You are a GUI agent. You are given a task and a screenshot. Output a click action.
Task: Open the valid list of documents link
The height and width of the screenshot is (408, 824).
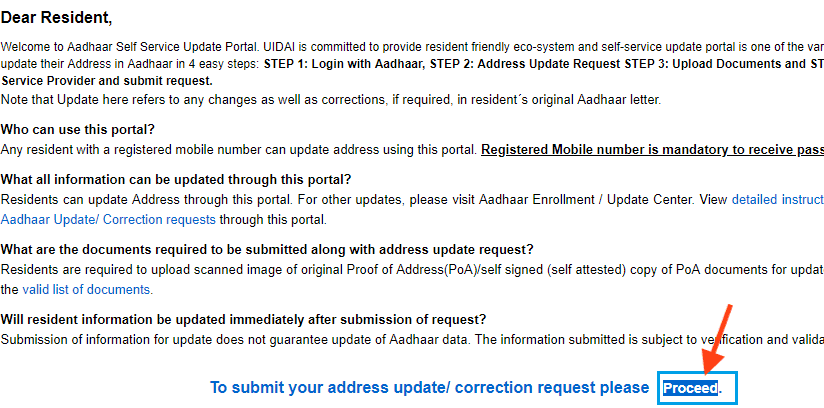[87, 290]
